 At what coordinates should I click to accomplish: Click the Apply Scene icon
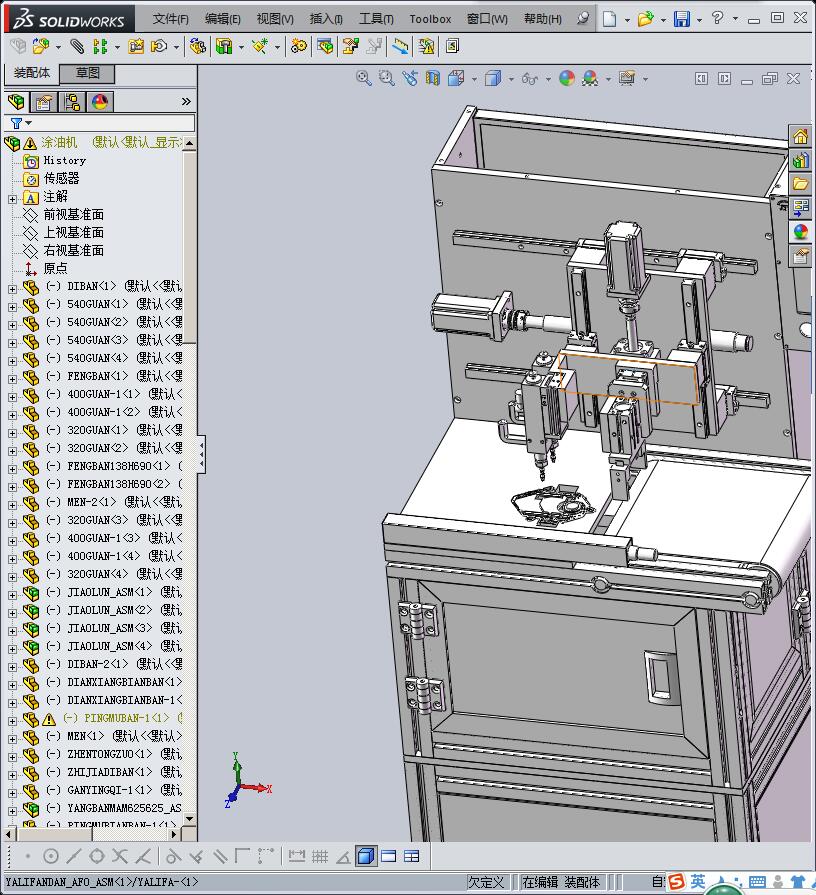(590, 78)
